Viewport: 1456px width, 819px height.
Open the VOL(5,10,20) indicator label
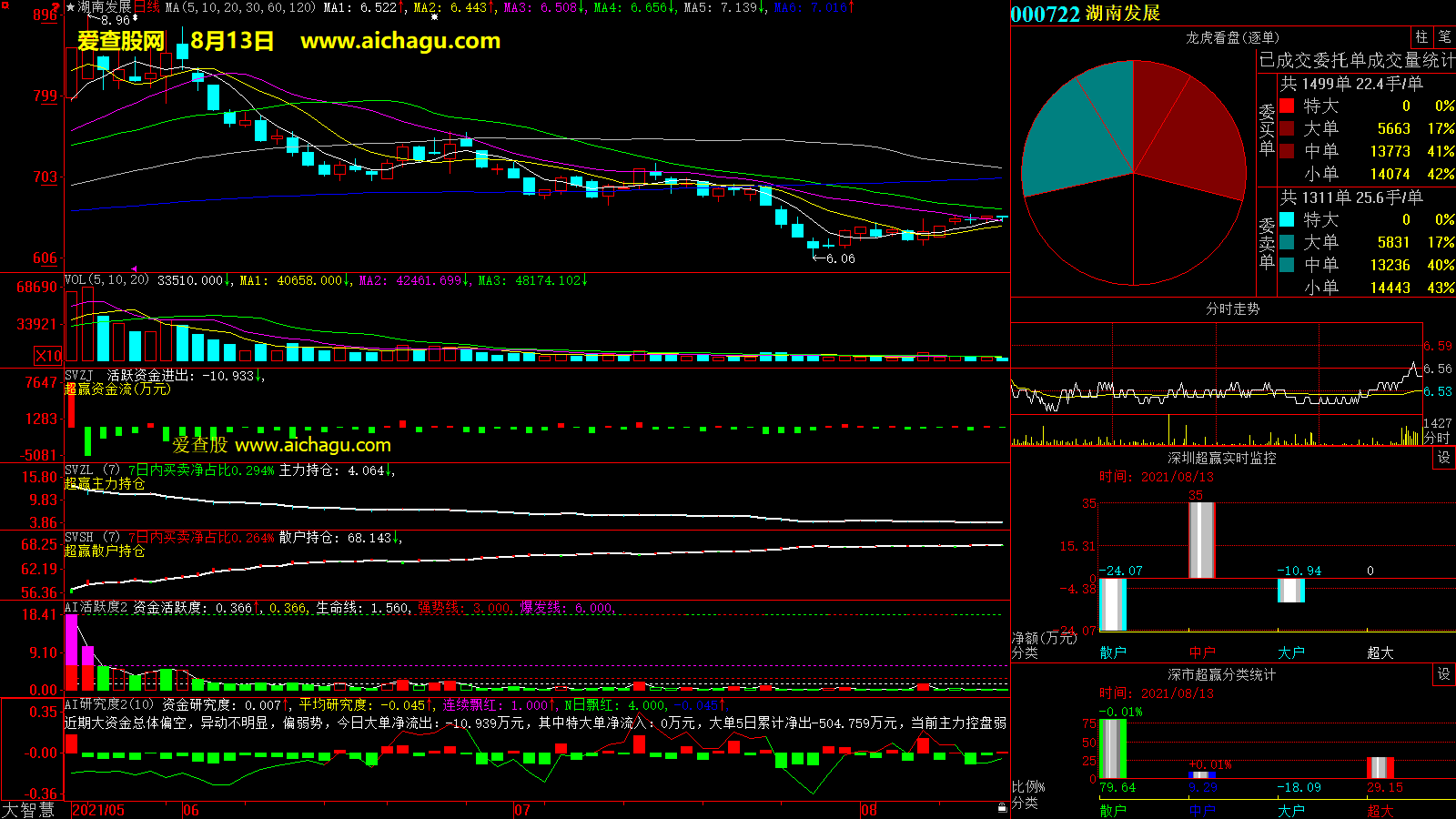coord(106,280)
